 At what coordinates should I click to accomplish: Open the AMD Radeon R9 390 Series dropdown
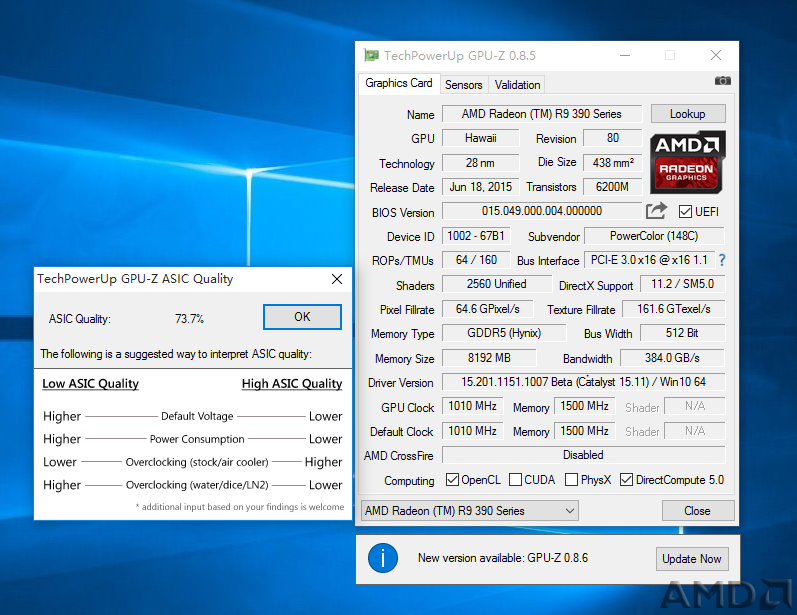[470, 510]
